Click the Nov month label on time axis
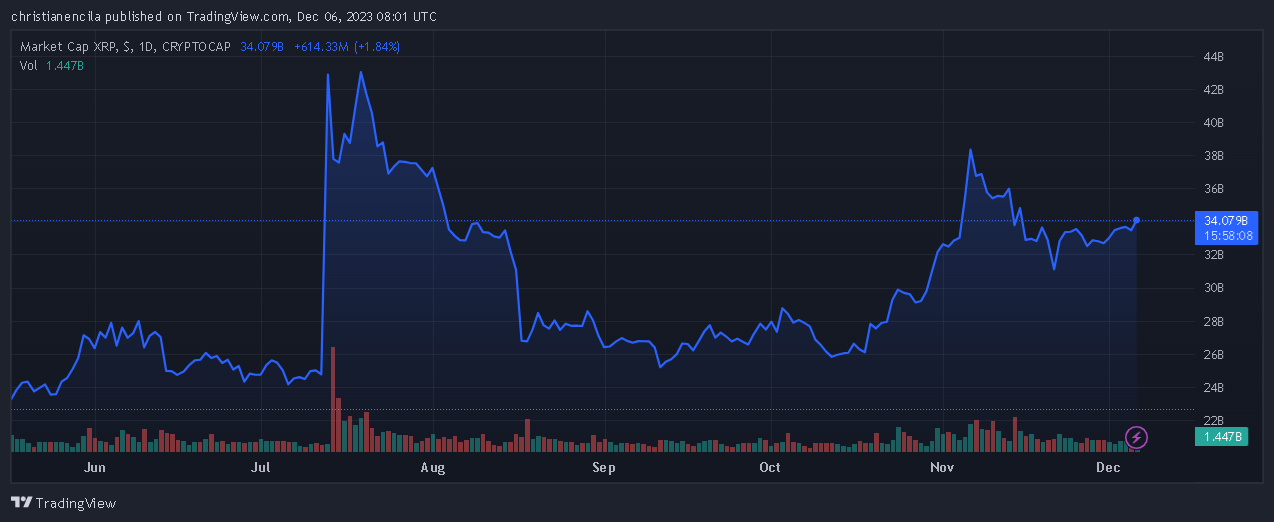This screenshot has height=522, width=1274. (x=942, y=467)
